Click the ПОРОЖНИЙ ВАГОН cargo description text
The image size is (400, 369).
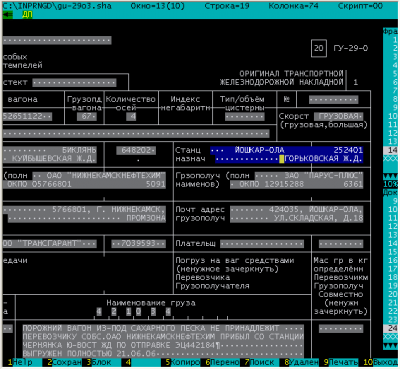click(x=163, y=341)
